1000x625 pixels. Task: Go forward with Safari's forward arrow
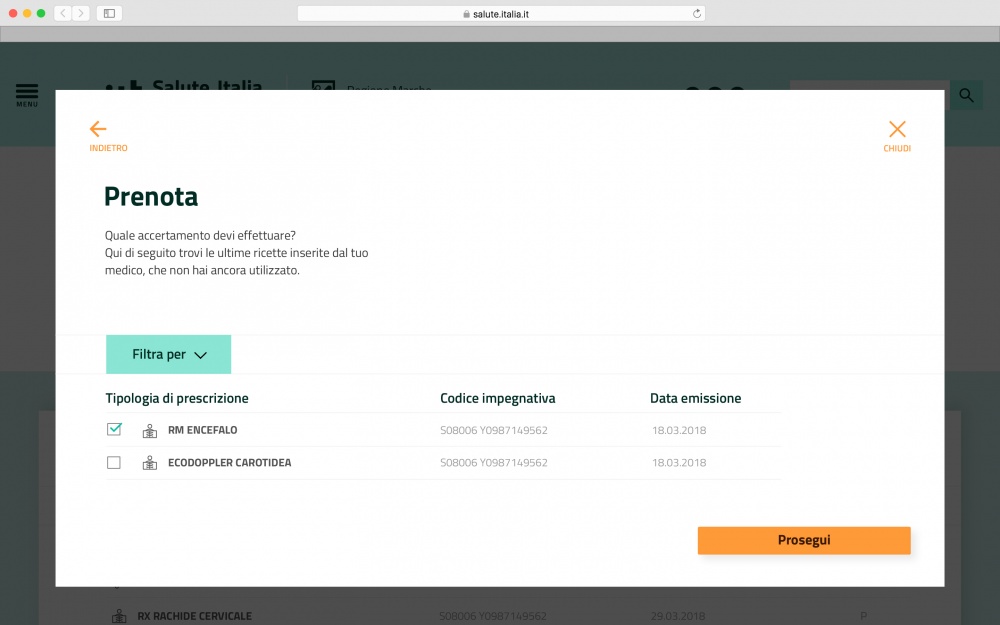[x=80, y=14]
